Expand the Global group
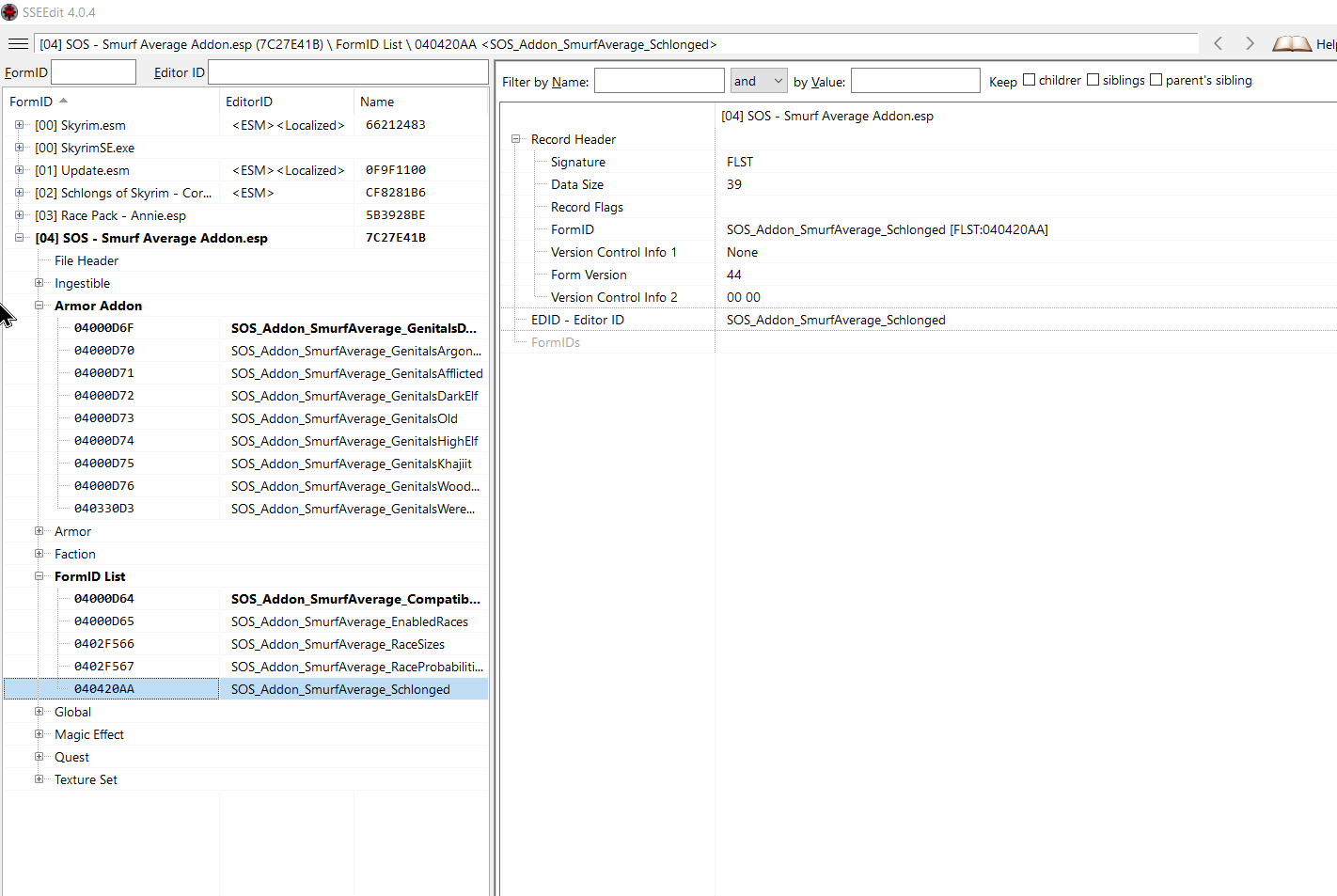1337x896 pixels. click(x=39, y=711)
